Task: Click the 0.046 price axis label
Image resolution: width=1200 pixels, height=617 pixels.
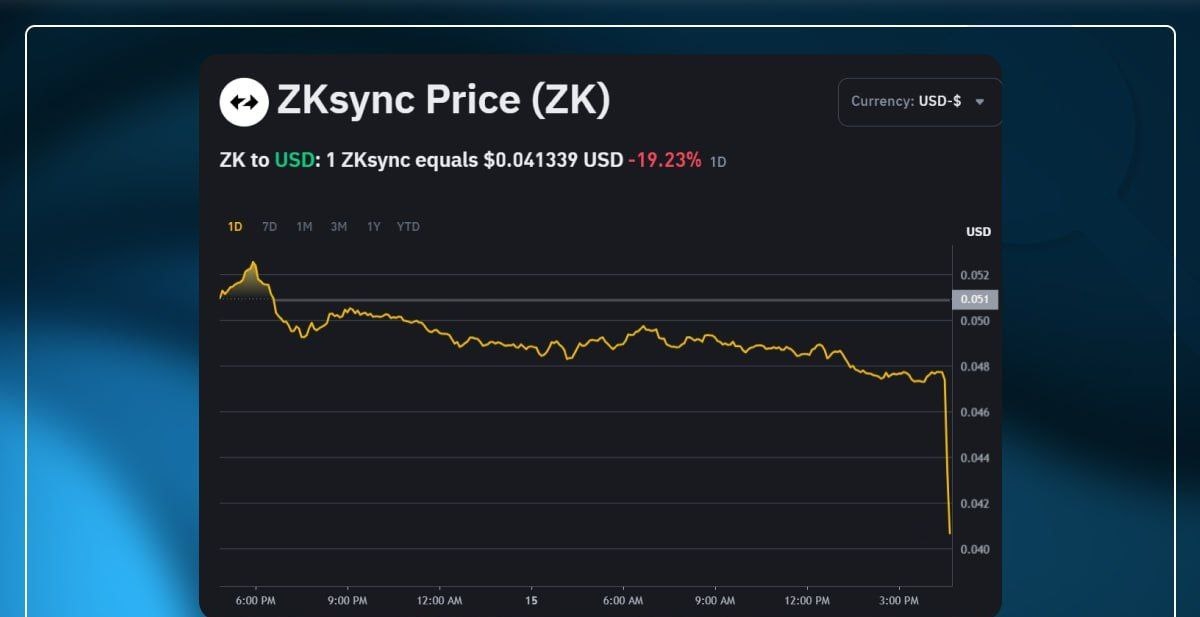Action: point(974,412)
